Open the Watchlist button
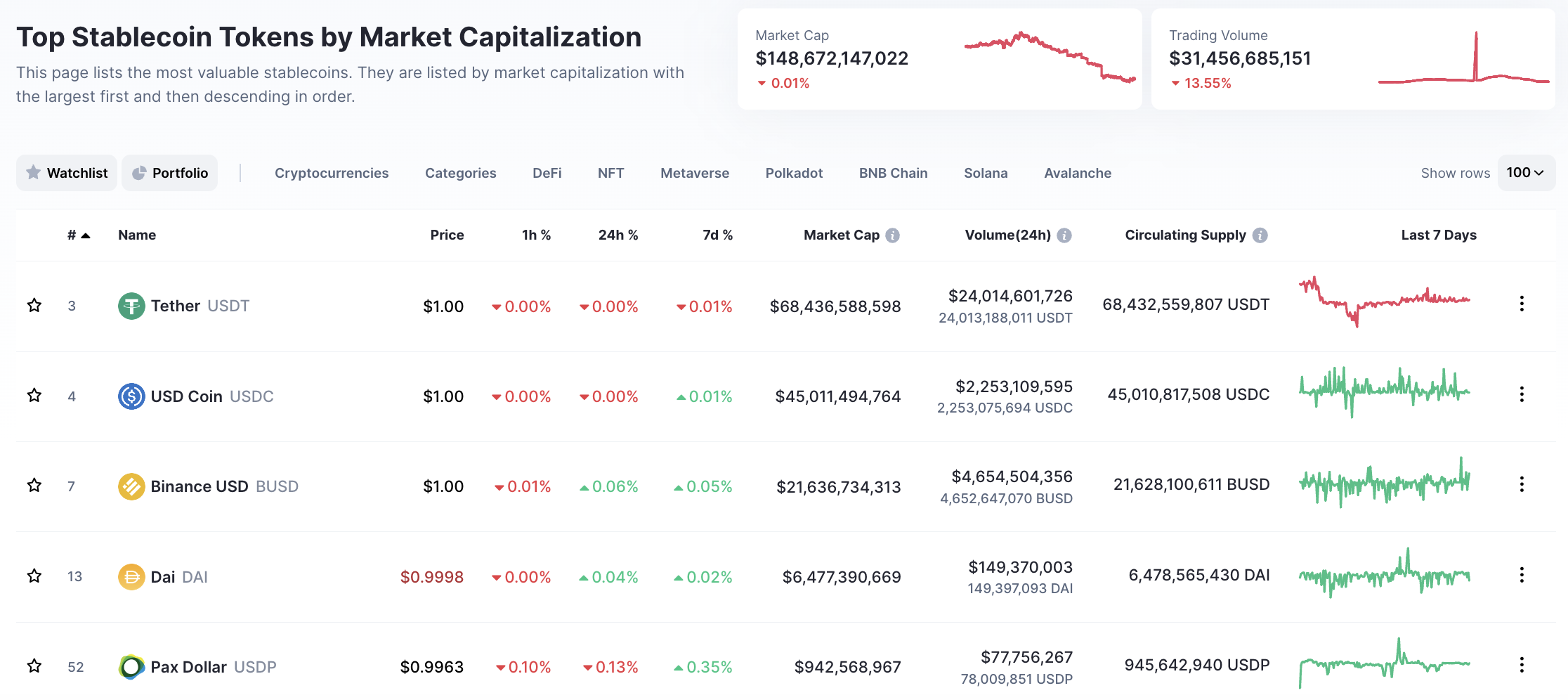 point(67,173)
